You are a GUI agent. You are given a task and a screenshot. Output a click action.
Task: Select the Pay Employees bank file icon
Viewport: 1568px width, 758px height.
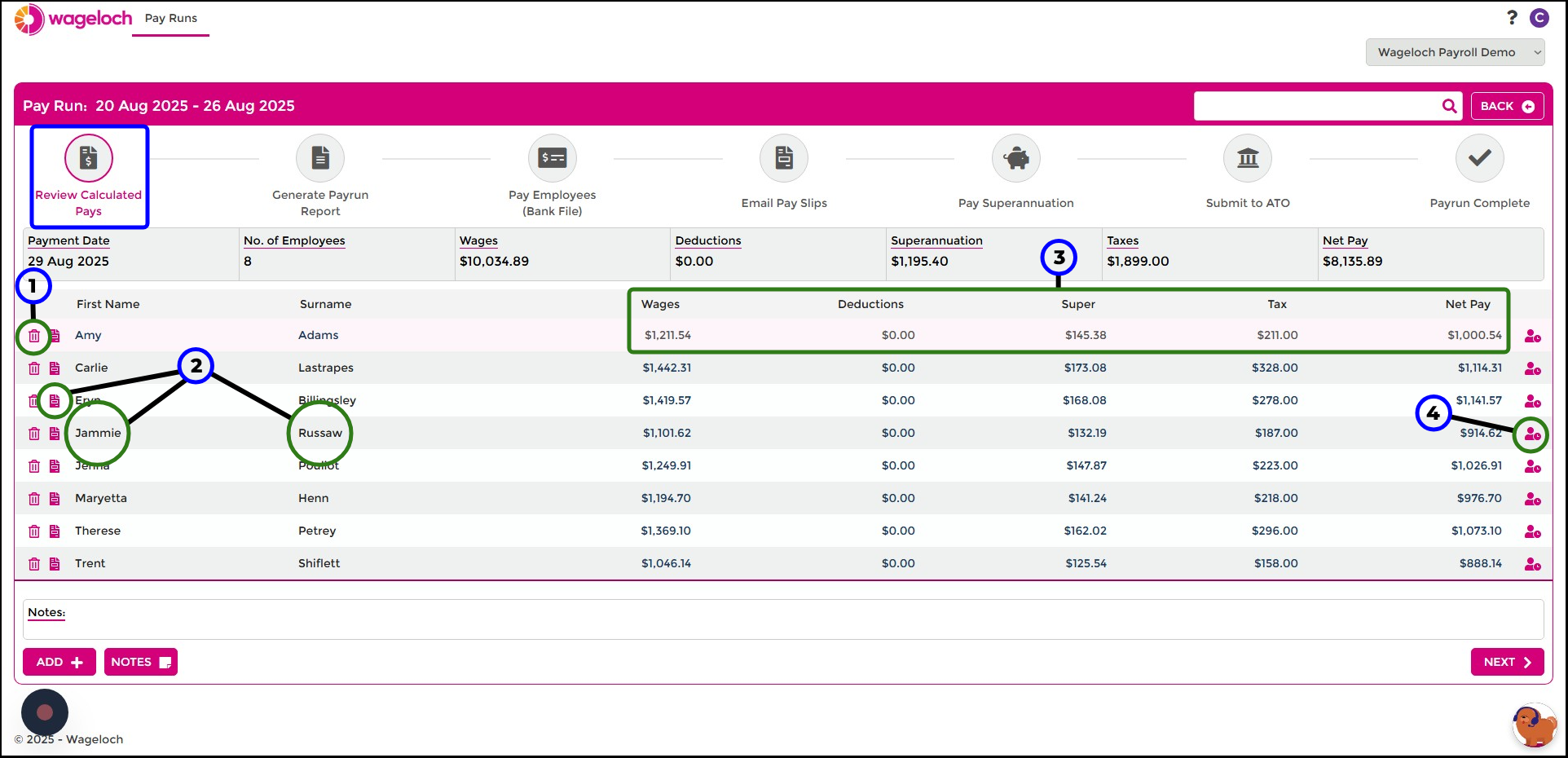point(552,158)
